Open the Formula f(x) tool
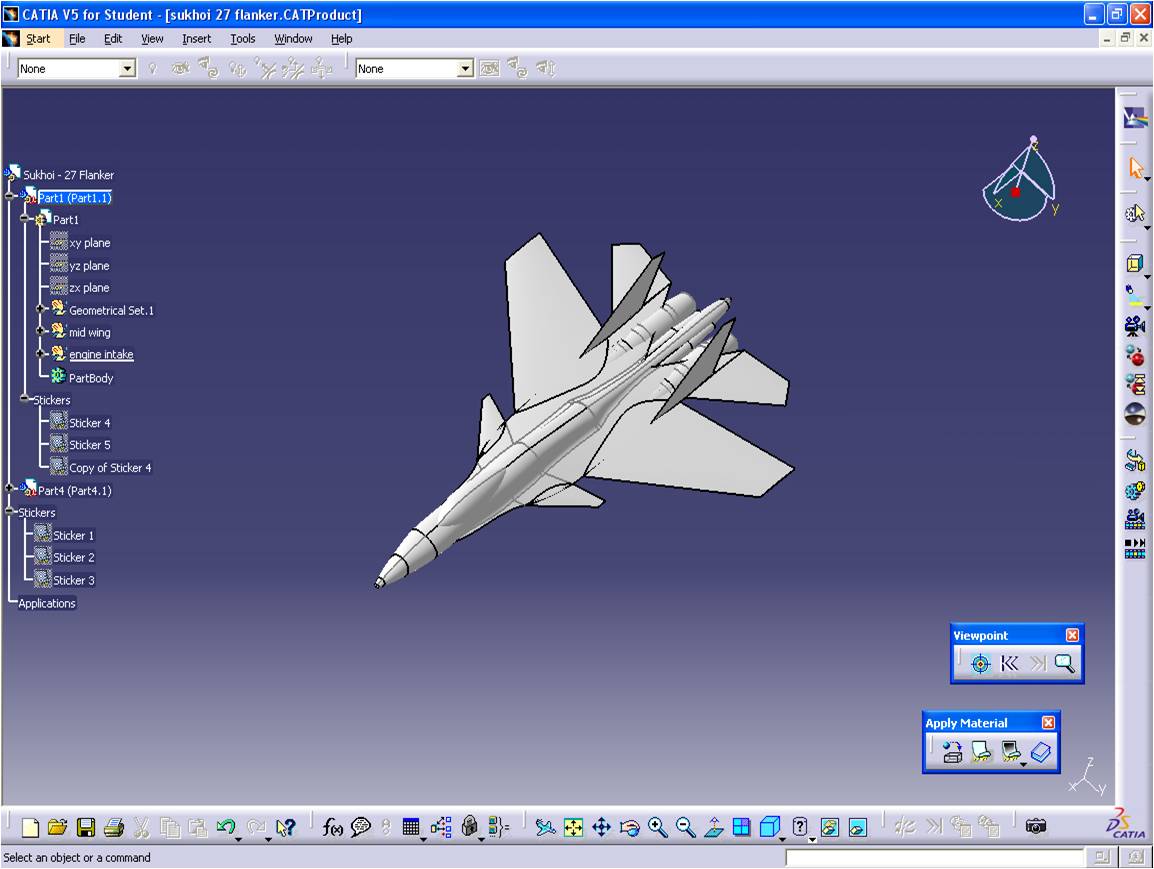The height and width of the screenshot is (869, 1154). coord(332,827)
